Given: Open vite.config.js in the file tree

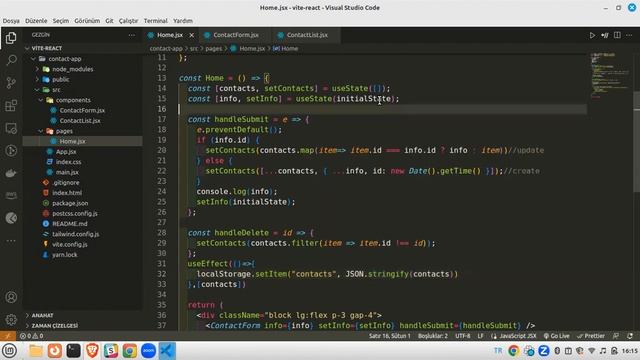Looking at the screenshot, I should (82, 244).
